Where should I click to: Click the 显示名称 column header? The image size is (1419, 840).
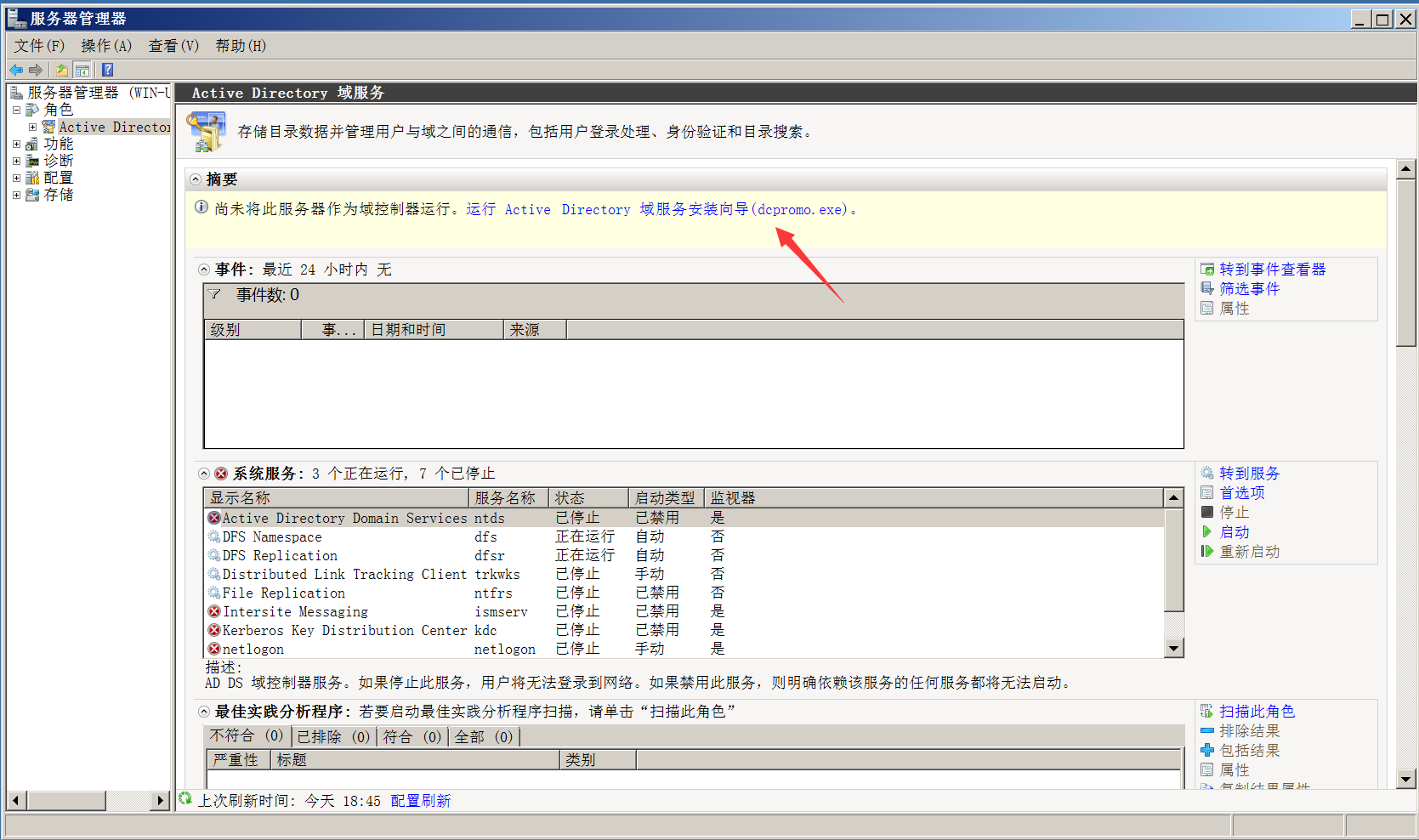tap(337, 498)
